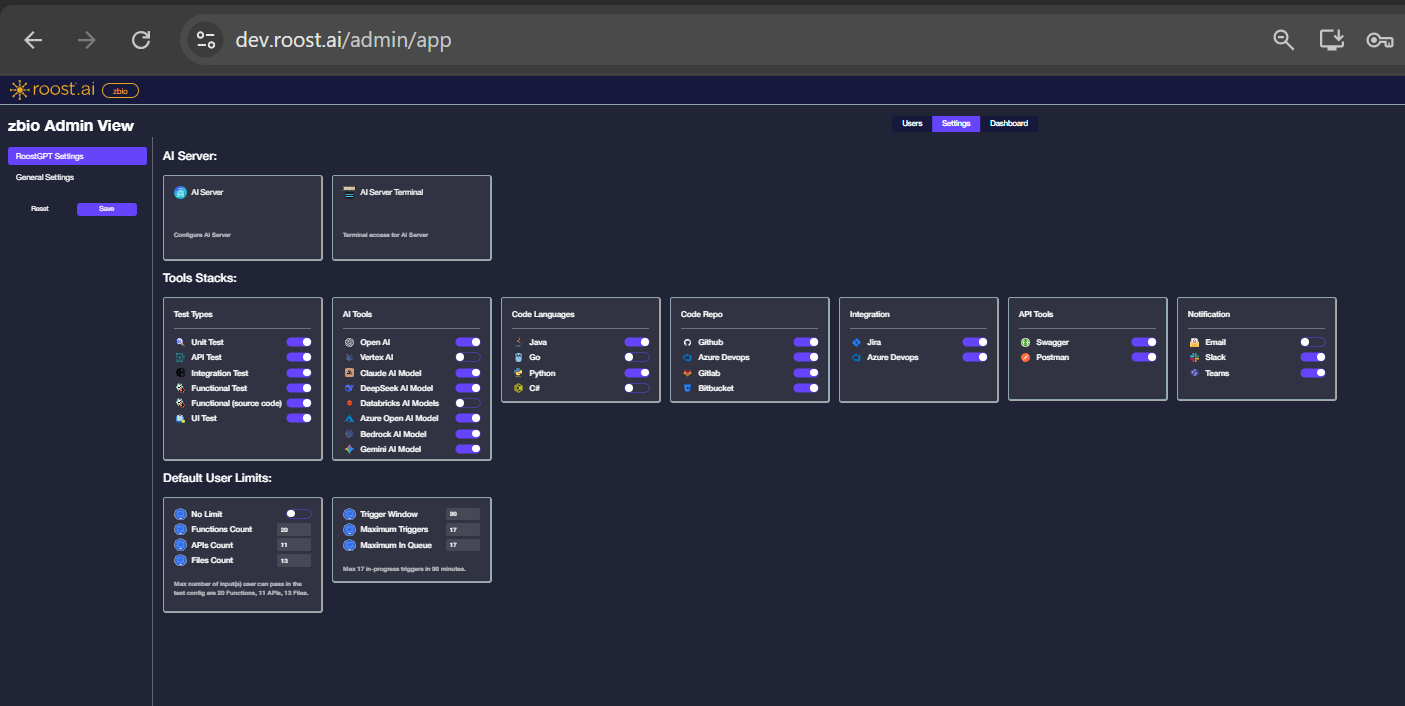Click the Postman icon
This screenshot has height=706, width=1405.
coord(1026,357)
